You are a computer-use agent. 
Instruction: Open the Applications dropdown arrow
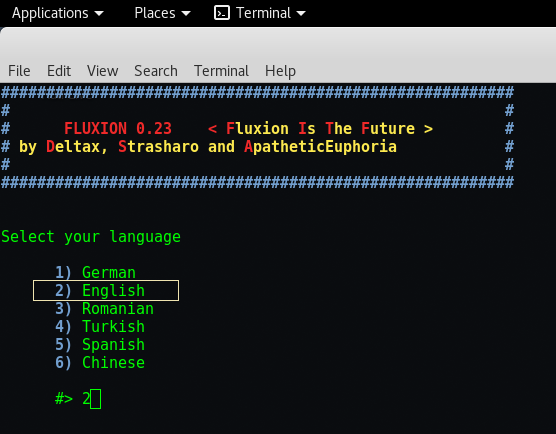click(x=99, y=14)
